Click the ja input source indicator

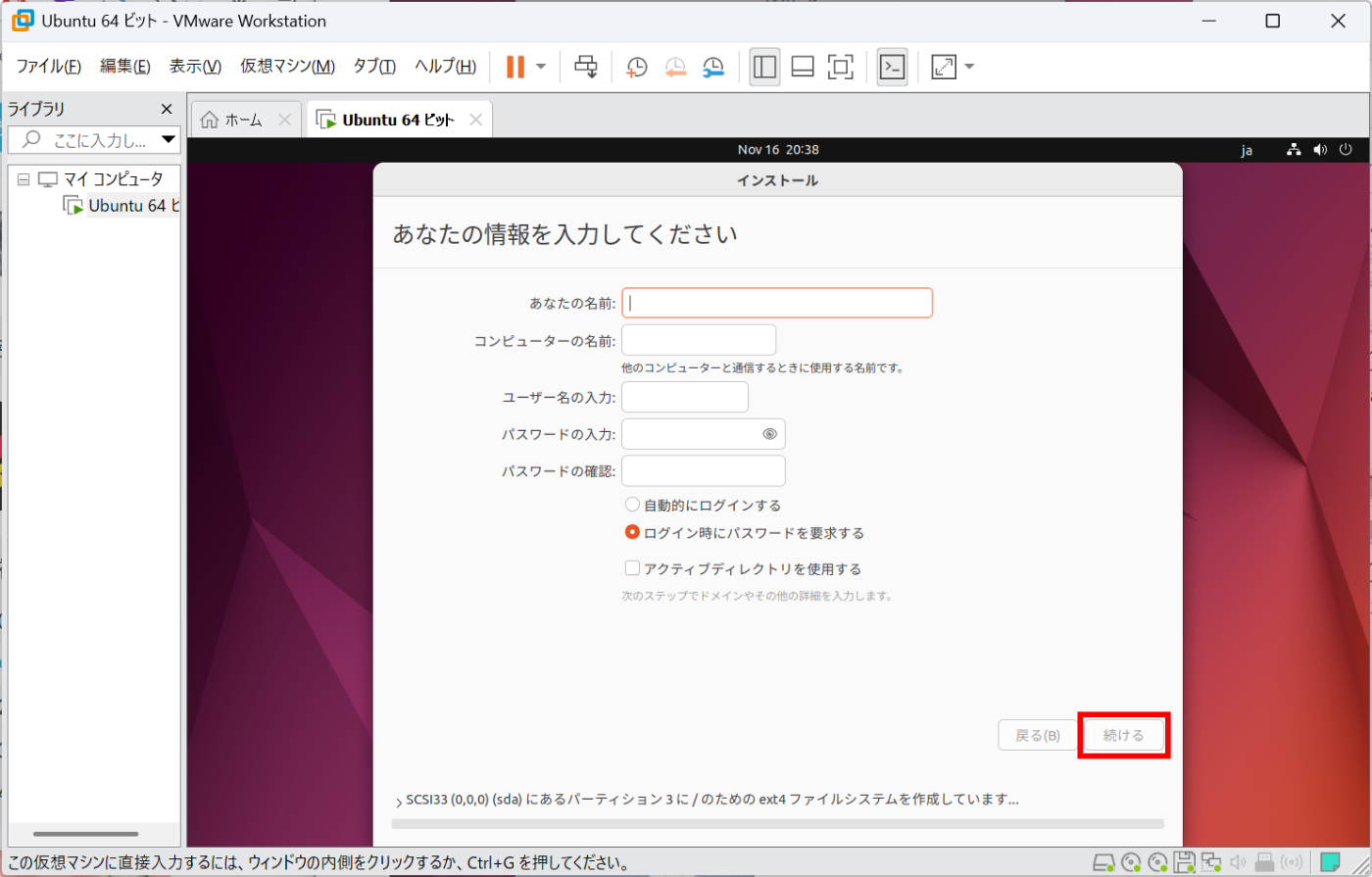1247,150
